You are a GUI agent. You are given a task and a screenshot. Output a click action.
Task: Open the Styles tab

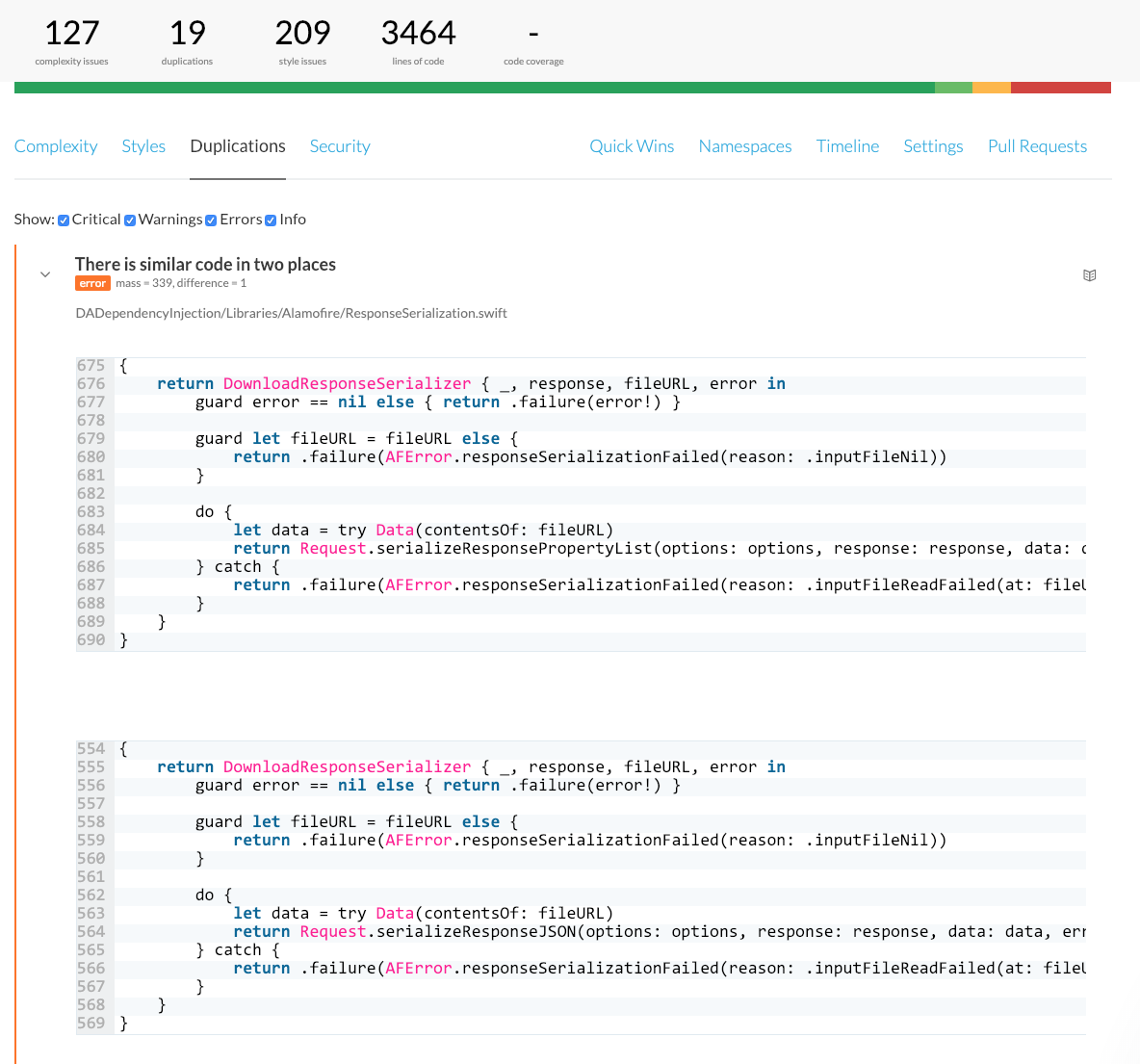pyautogui.click(x=143, y=146)
